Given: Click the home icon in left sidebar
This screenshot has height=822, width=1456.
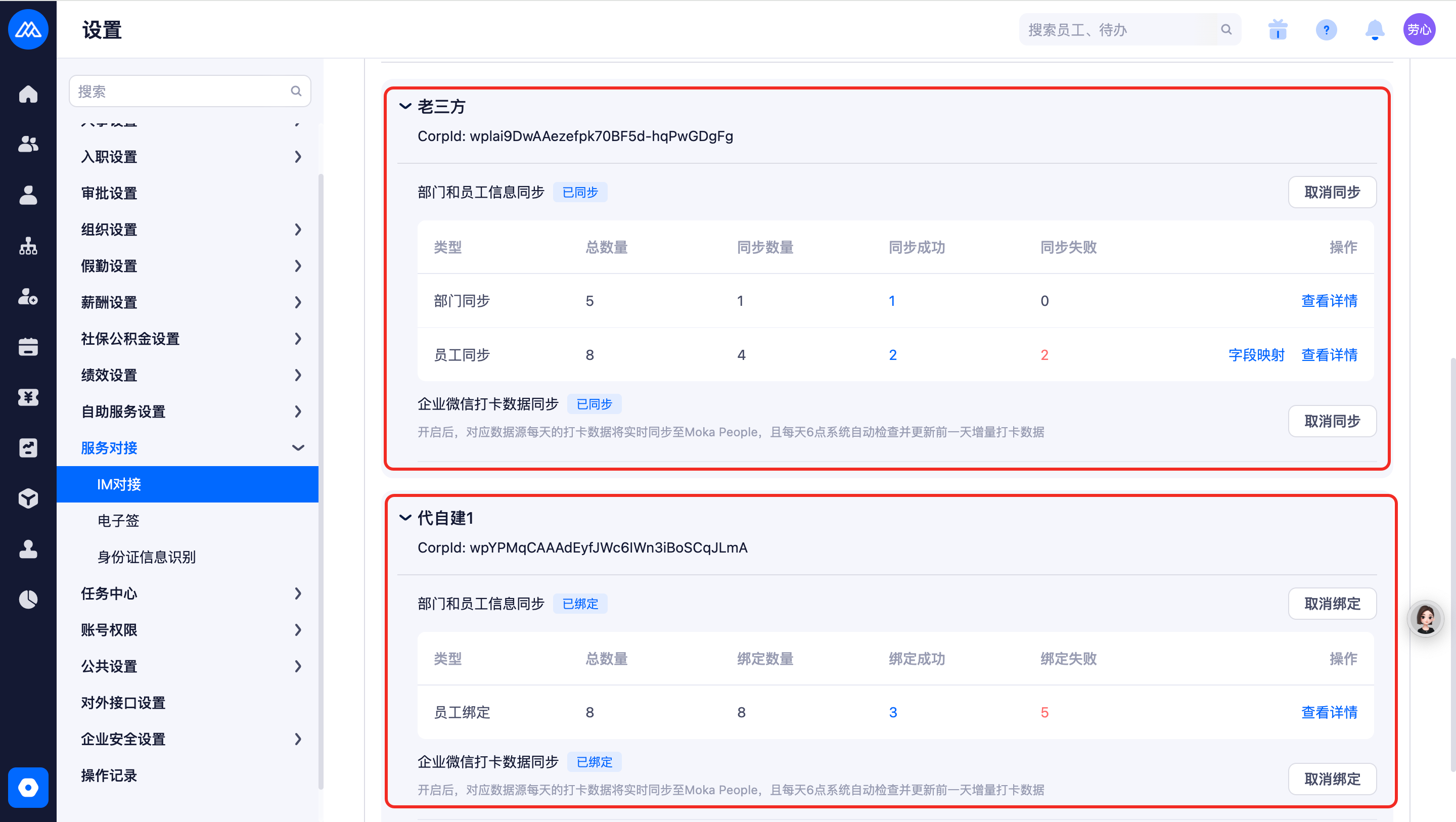Looking at the screenshot, I should pyautogui.click(x=28, y=94).
